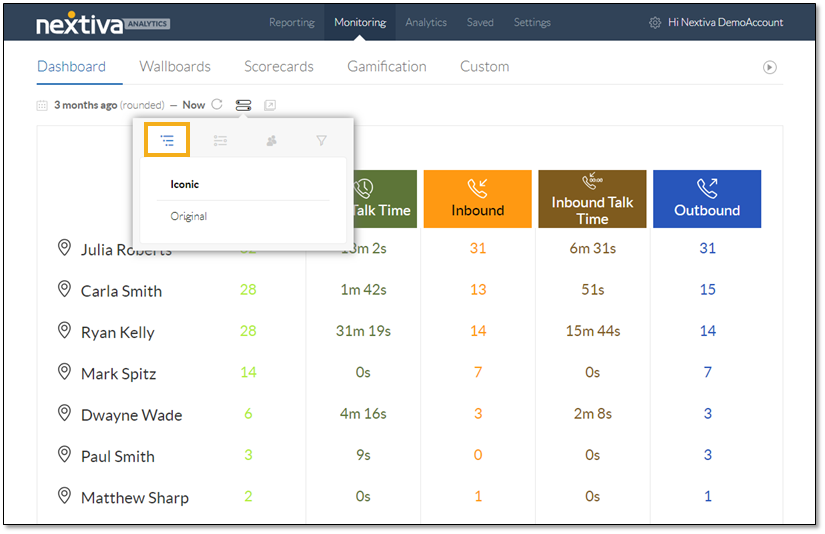825x534 pixels.
Task: Select the green Talk Time header
Action: 385,199
